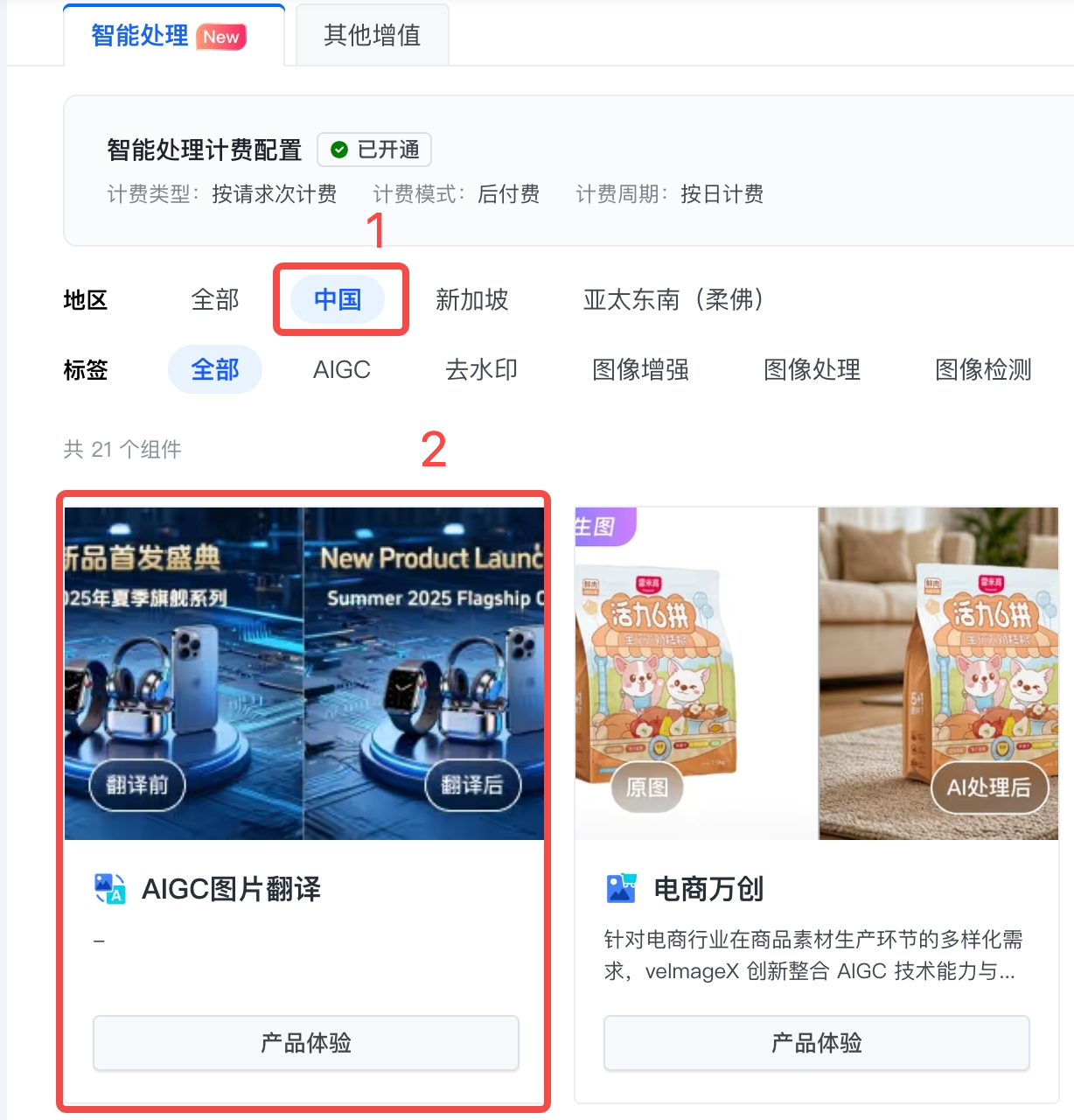Select 全部 under 地区 filter
Image resolution: width=1074 pixels, height=1120 pixels.
[215, 299]
